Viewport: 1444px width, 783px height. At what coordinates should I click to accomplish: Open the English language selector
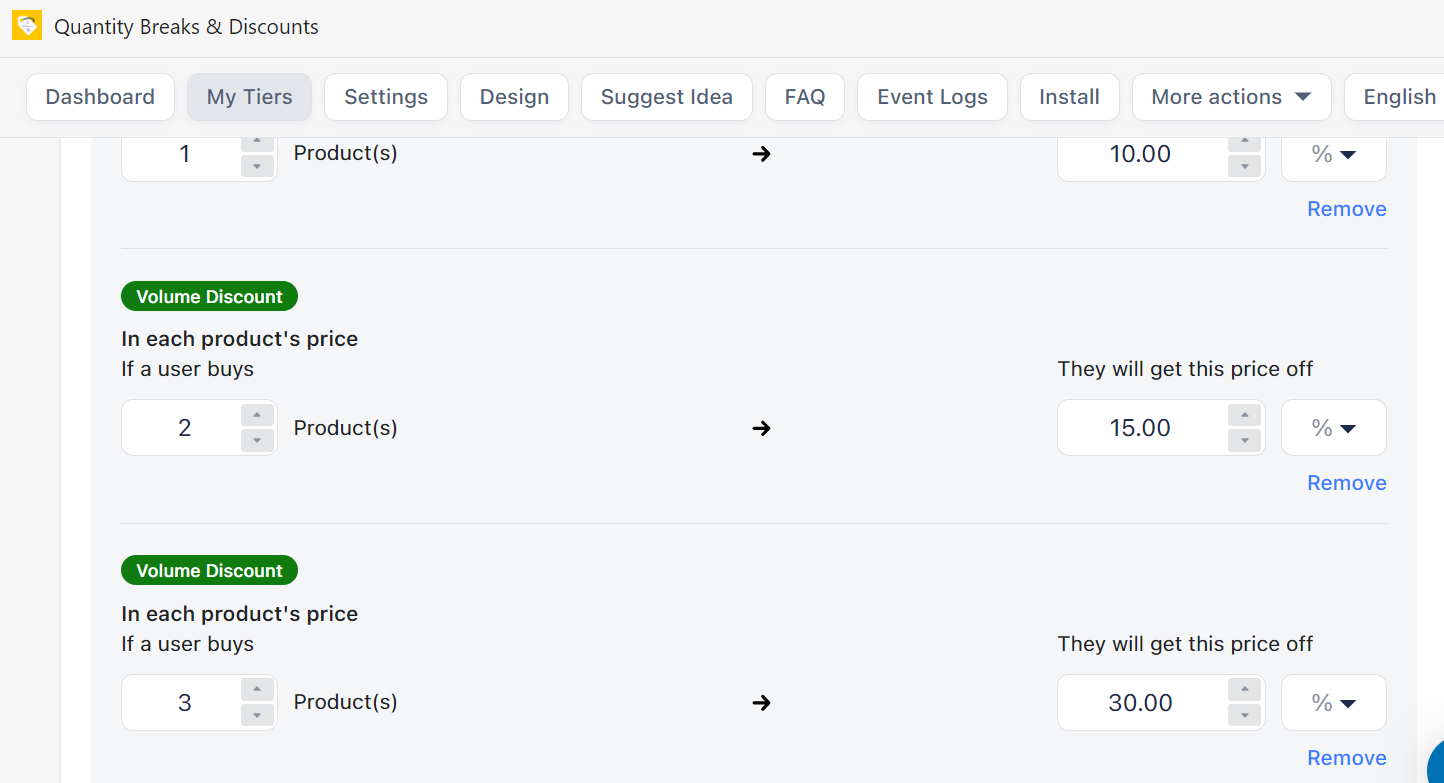coord(1398,97)
